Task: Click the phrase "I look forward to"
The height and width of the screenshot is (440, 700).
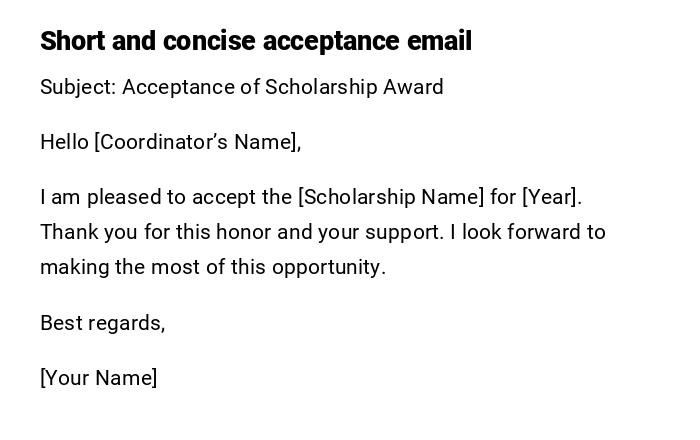Action: tap(528, 232)
